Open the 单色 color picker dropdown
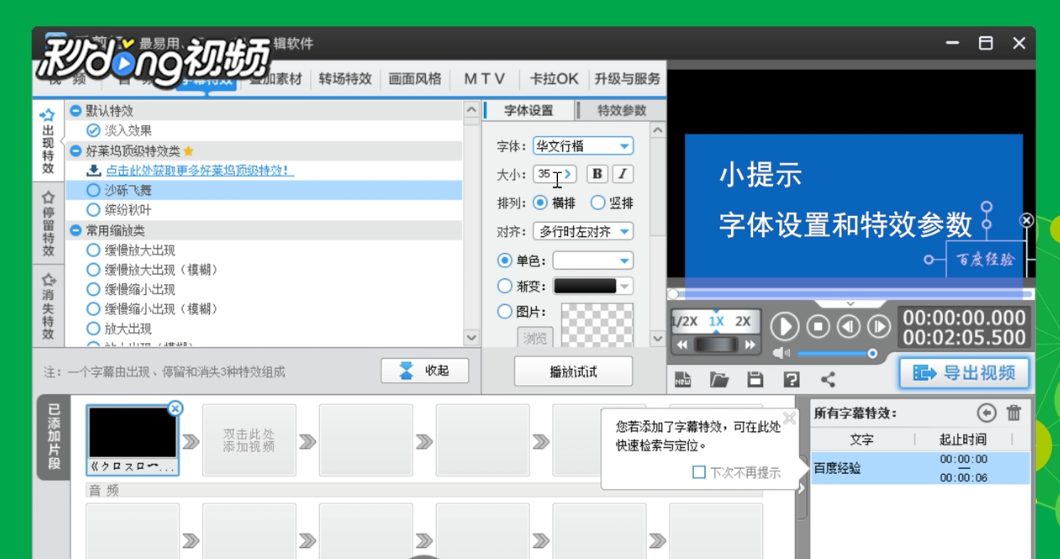This screenshot has height=559, width=1060. pos(593,260)
